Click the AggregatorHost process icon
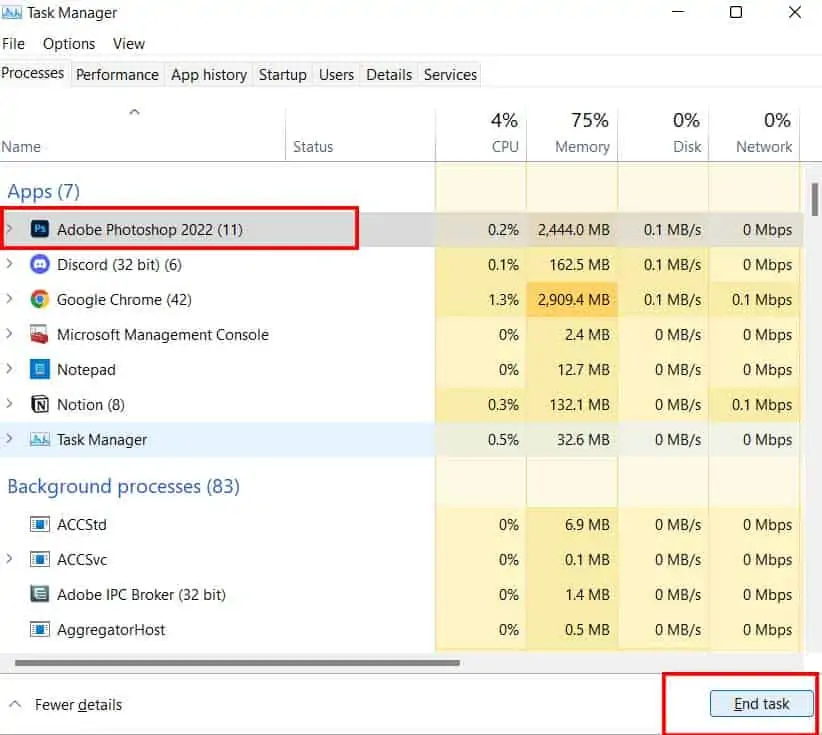The image size is (822, 735). click(40, 629)
